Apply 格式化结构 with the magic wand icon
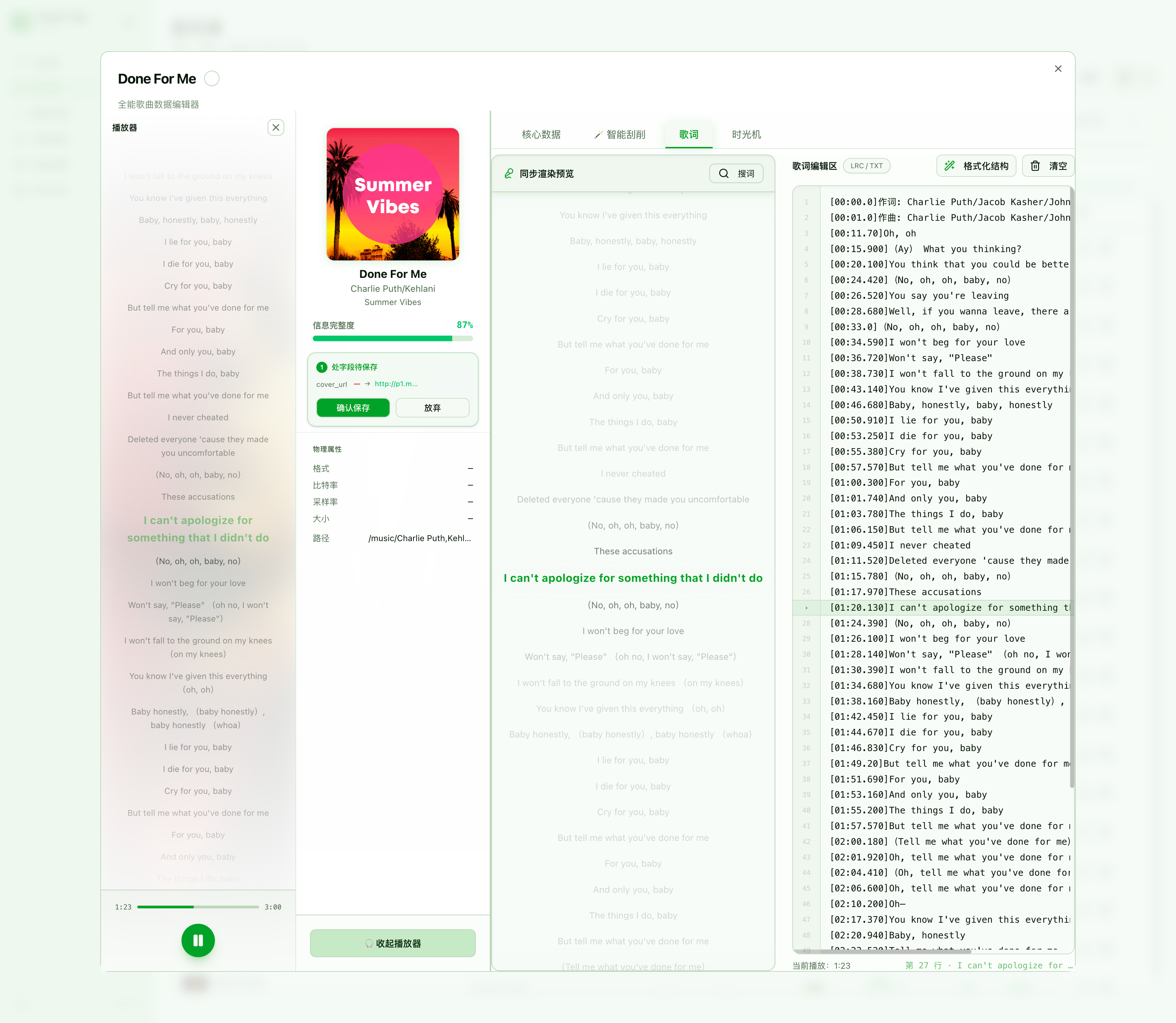The width and height of the screenshot is (1176, 1023). click(x=976, y=166)
